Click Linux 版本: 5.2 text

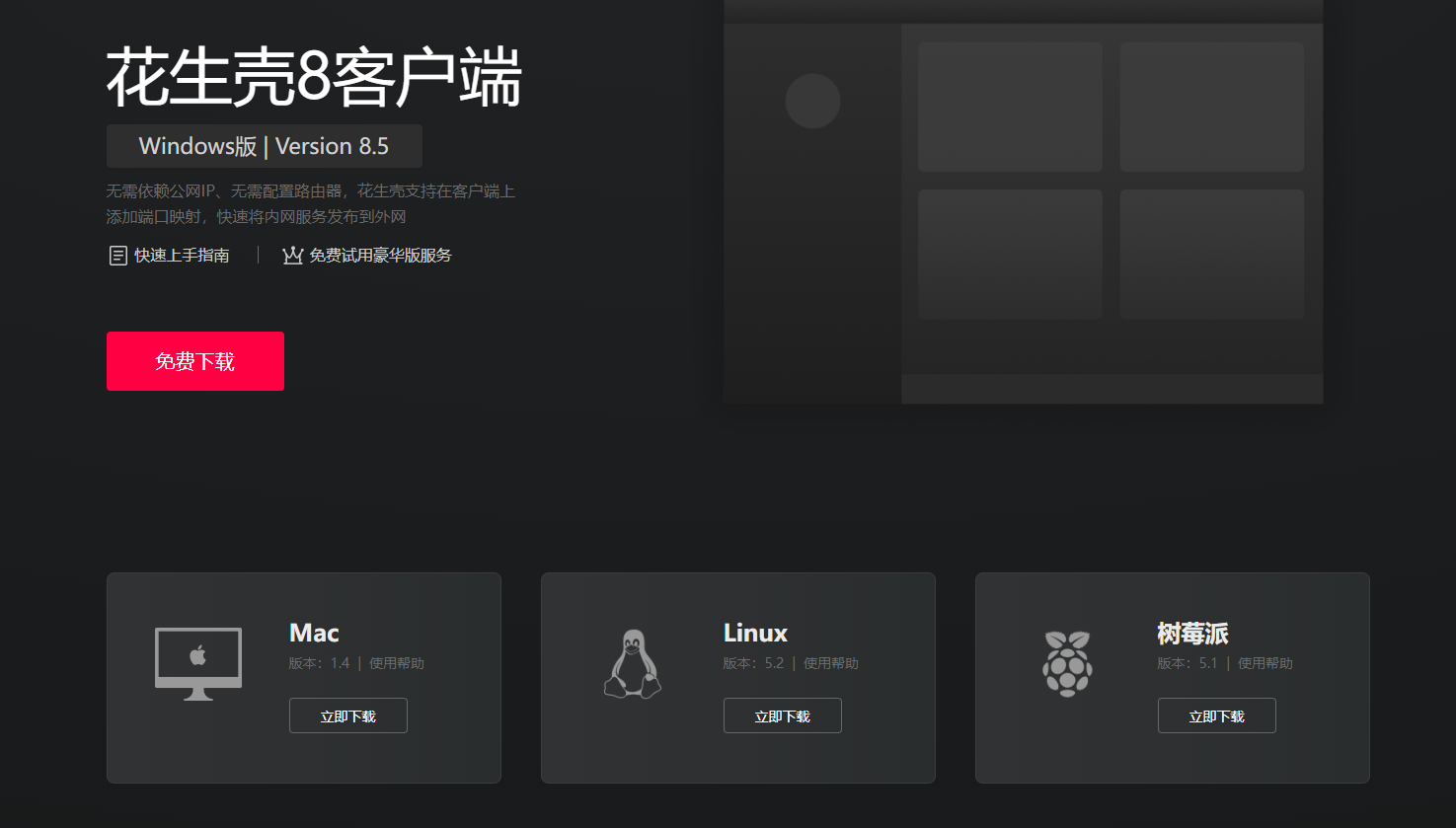tap(753, 663)
